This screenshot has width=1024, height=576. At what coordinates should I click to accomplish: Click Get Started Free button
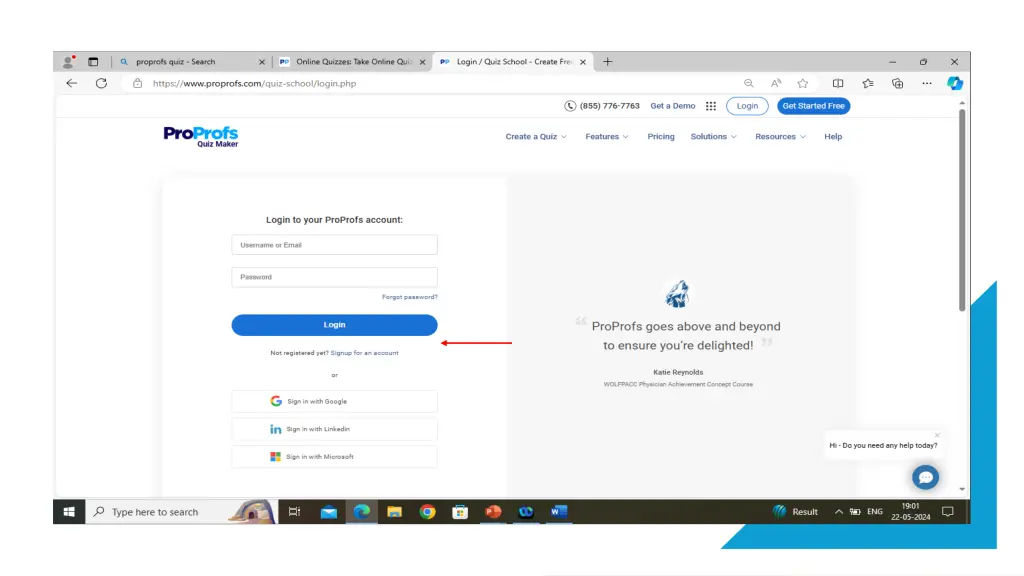813,106
